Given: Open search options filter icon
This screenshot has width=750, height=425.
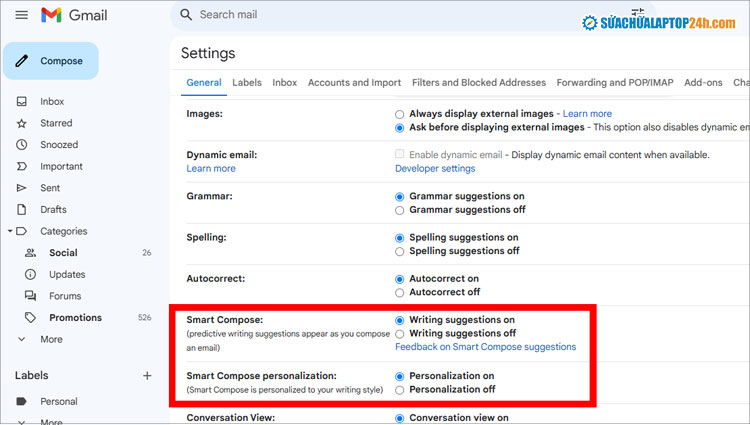Looking at the screenshot, I should click(x=638, y=12).
